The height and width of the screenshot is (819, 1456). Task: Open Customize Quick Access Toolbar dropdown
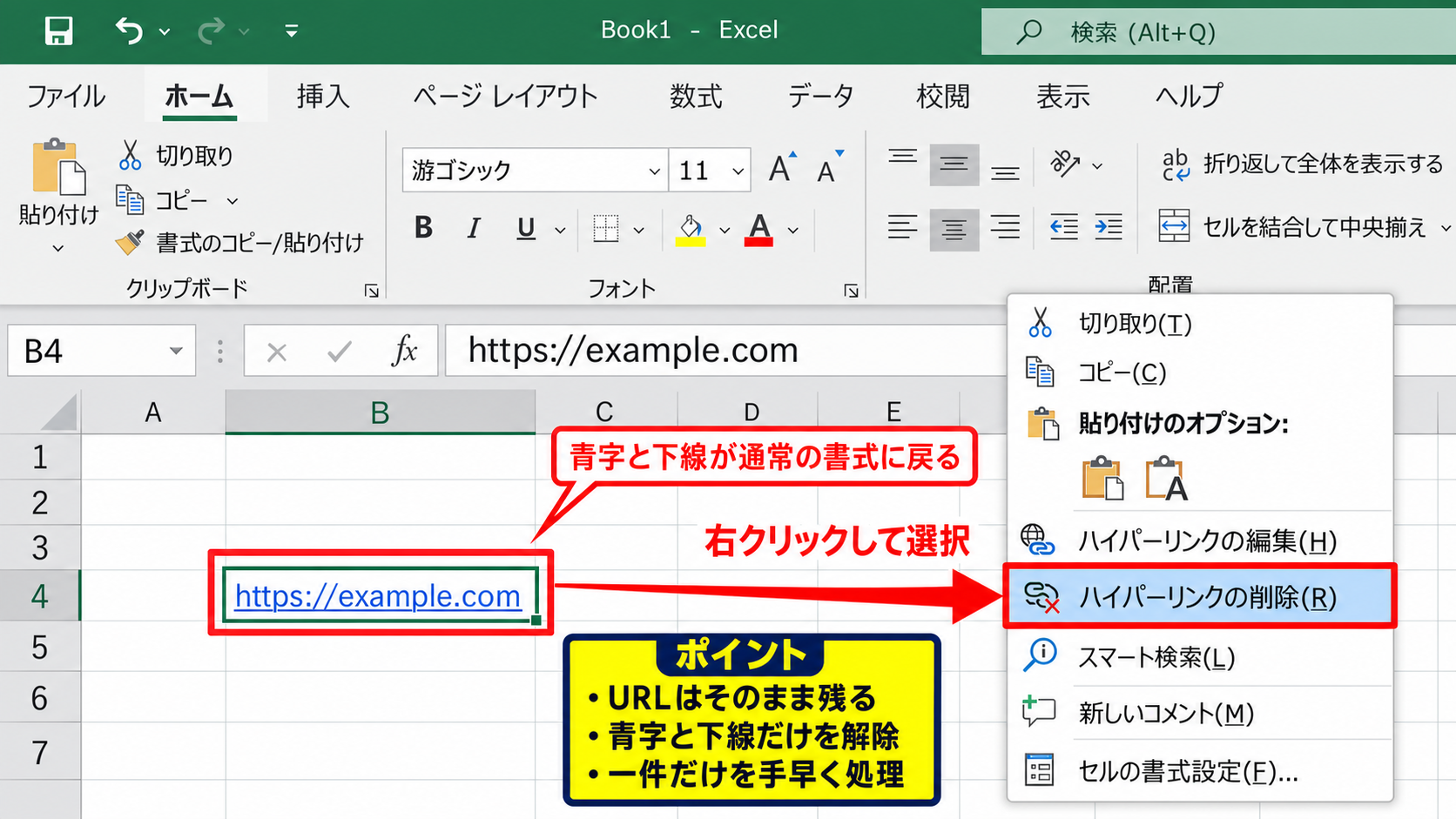292,31
